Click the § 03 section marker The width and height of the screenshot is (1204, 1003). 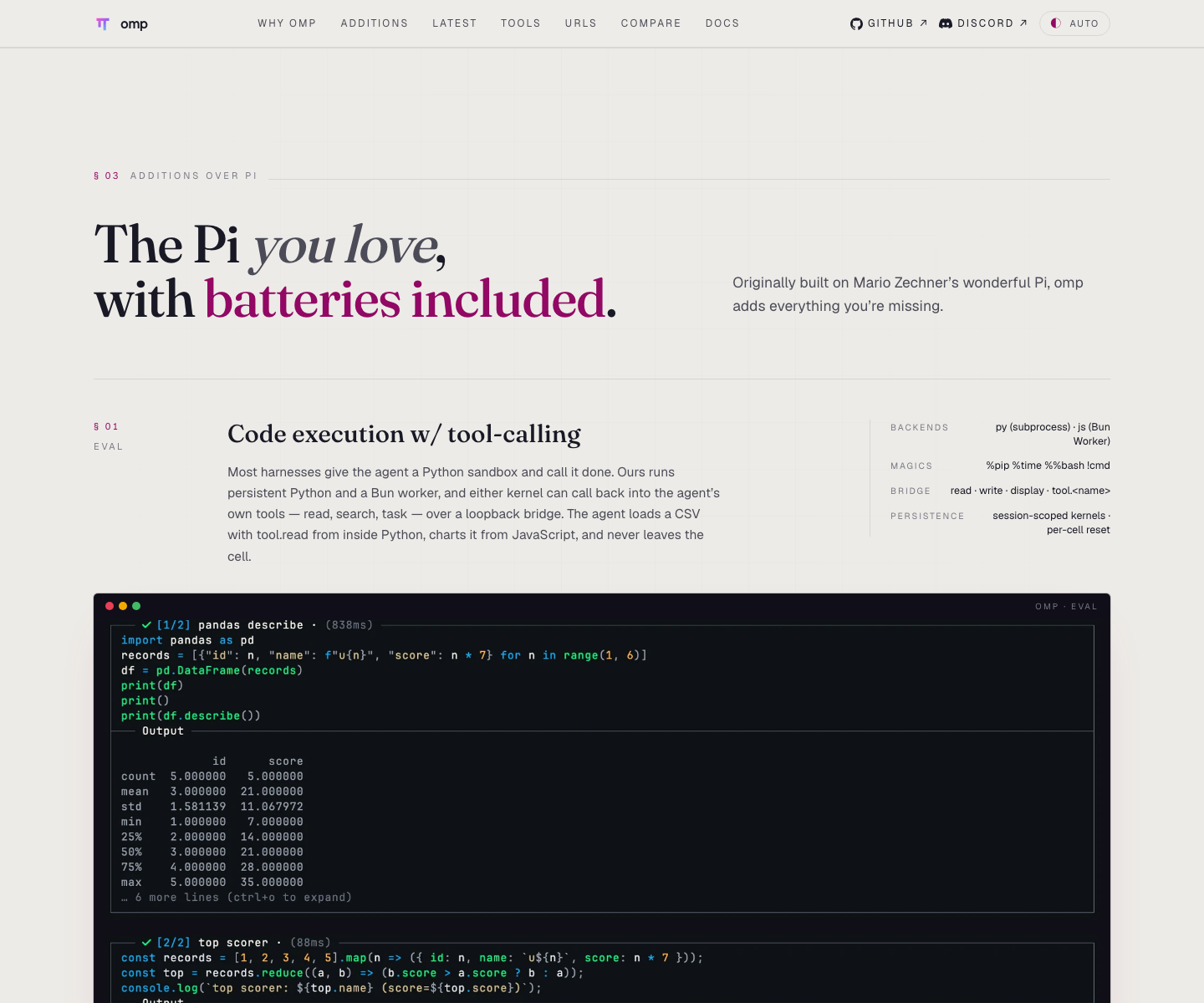coord(106,176)
